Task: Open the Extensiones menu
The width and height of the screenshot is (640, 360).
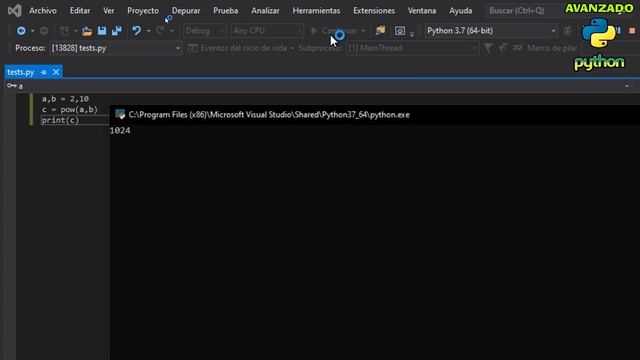Action: tap(374, 11)
